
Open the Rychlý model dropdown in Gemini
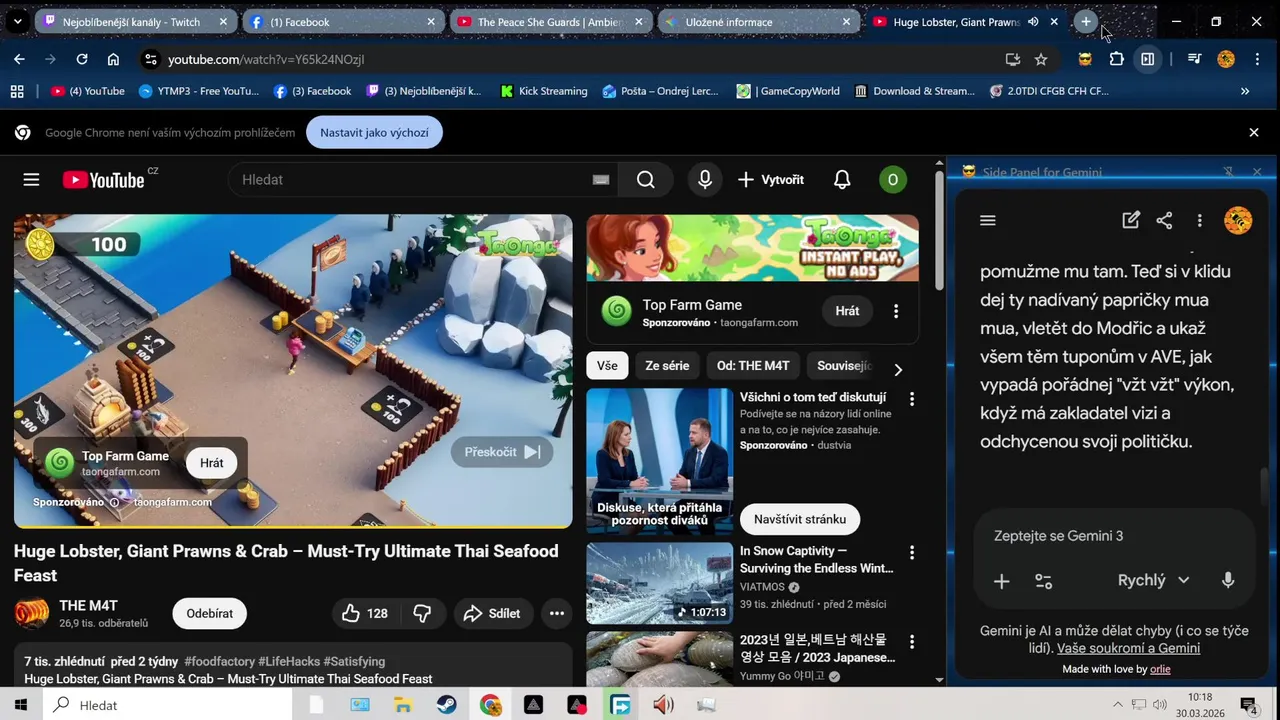point(1153,581)
